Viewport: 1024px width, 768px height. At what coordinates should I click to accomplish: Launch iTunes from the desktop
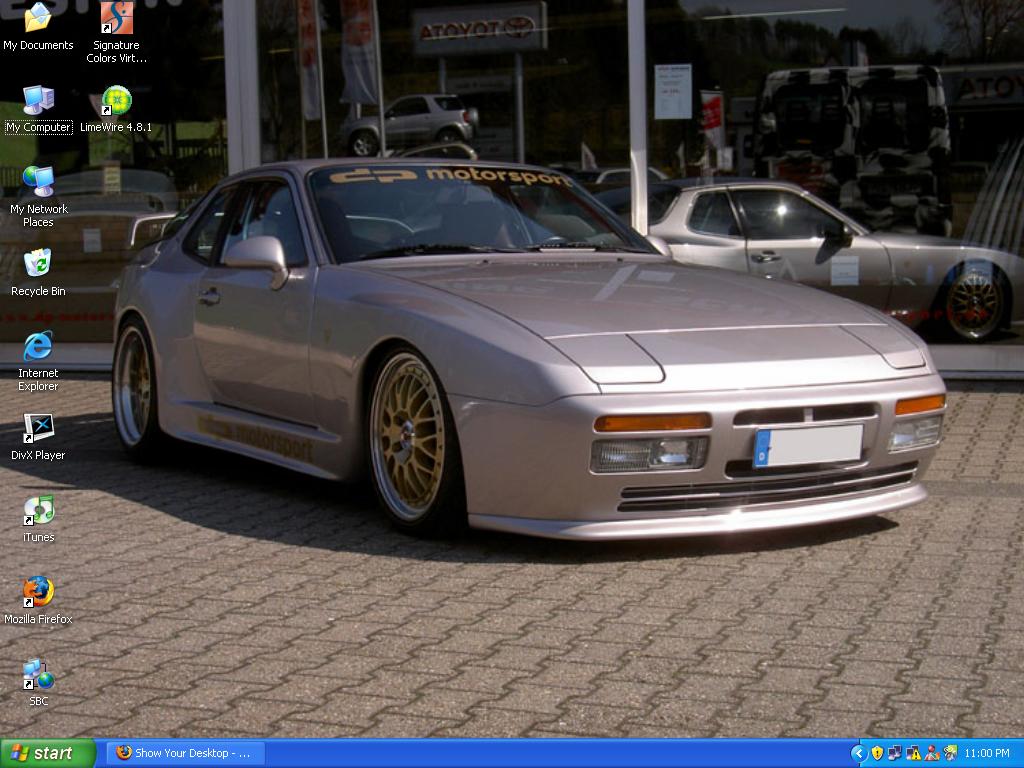pos(38,510)
